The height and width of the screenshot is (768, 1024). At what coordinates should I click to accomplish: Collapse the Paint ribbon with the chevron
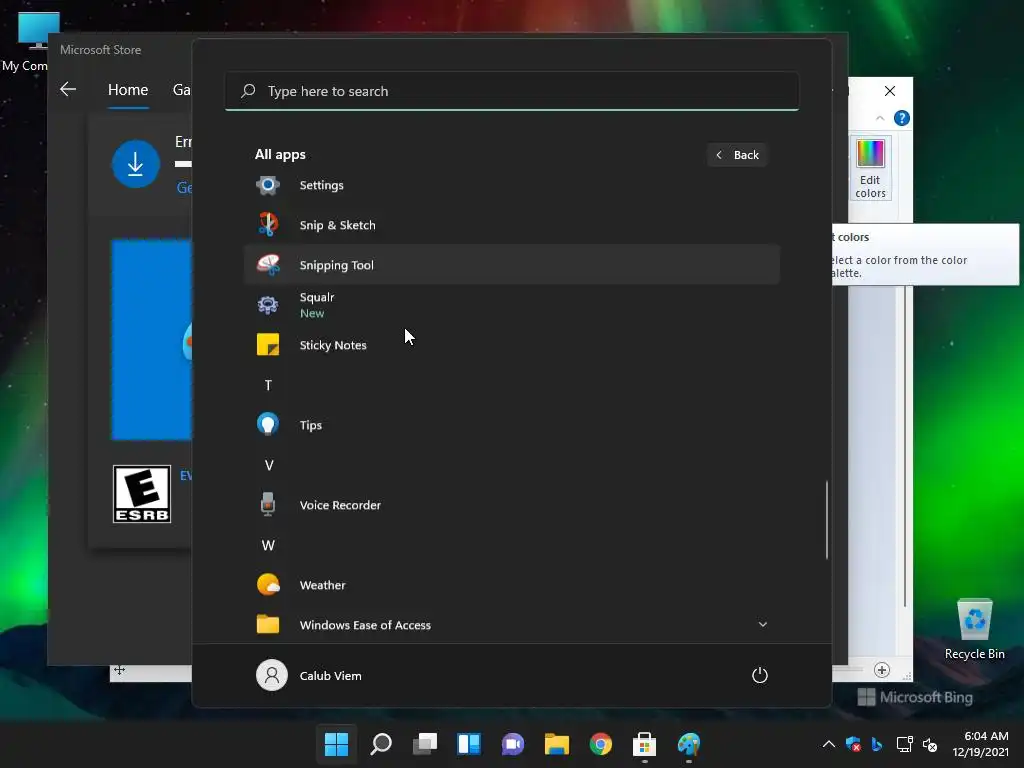click(880, 118)
